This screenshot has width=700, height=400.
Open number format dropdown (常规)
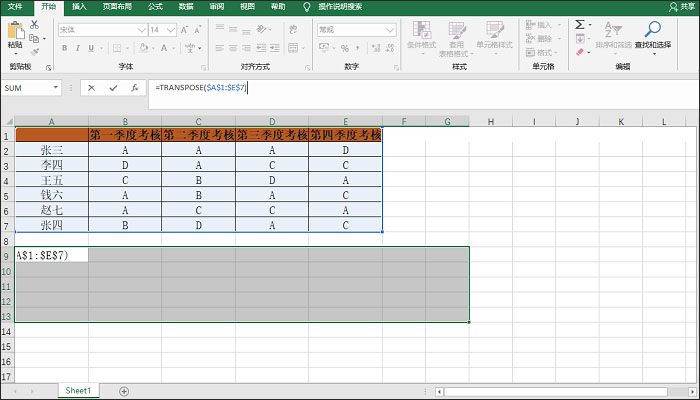(390, 30)
